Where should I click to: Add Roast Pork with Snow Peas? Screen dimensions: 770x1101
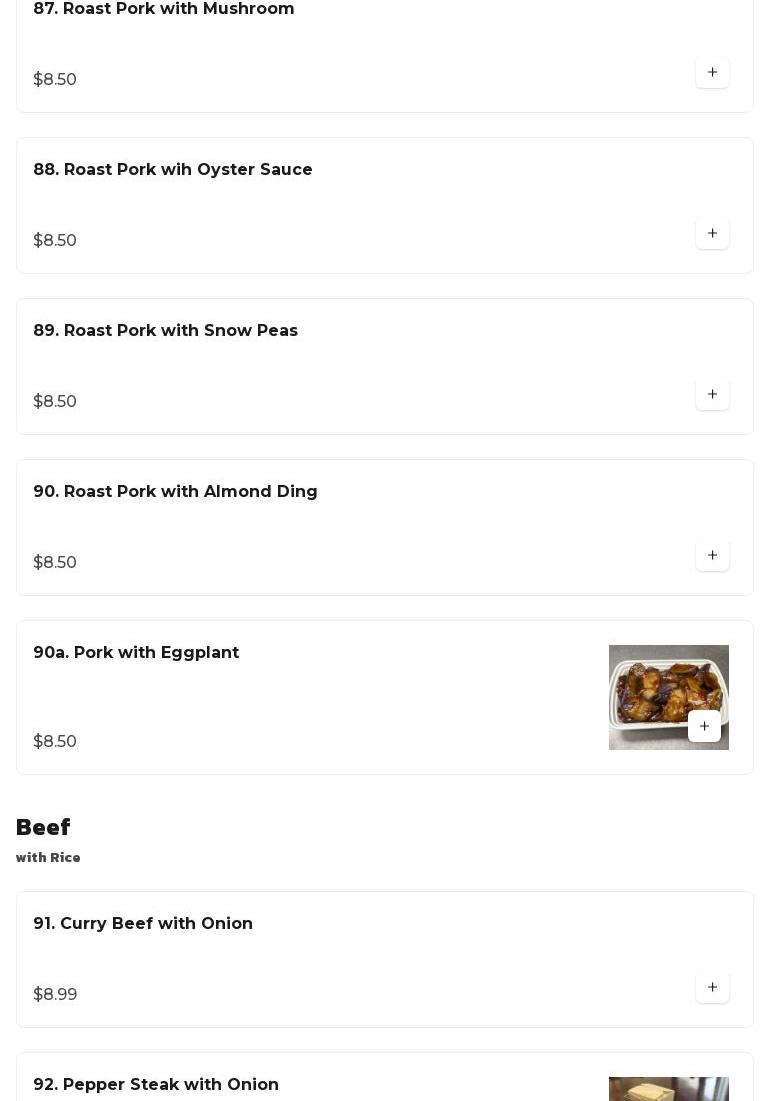coord(712,394)
